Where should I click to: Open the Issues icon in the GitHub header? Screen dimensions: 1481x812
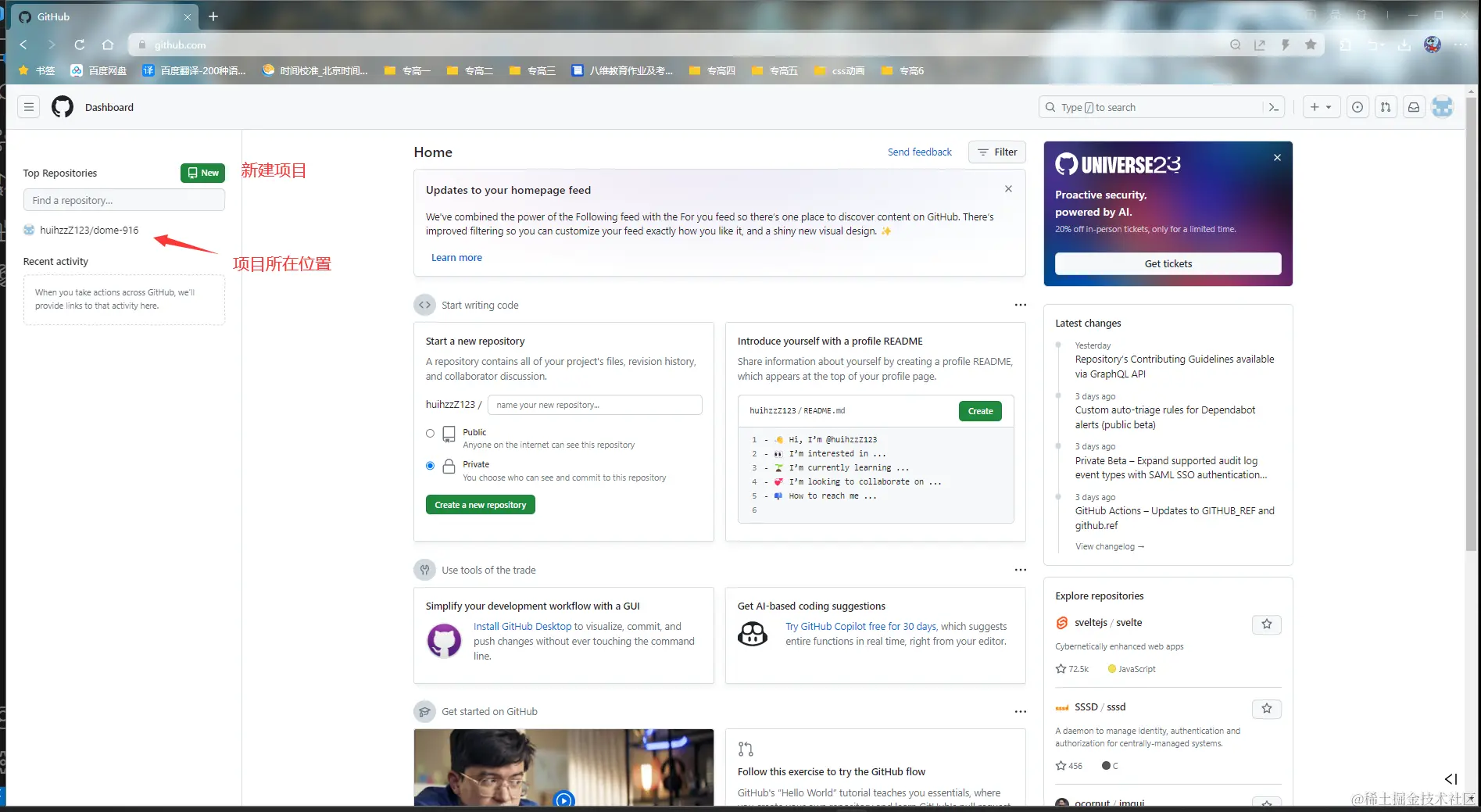[1358, 107]
